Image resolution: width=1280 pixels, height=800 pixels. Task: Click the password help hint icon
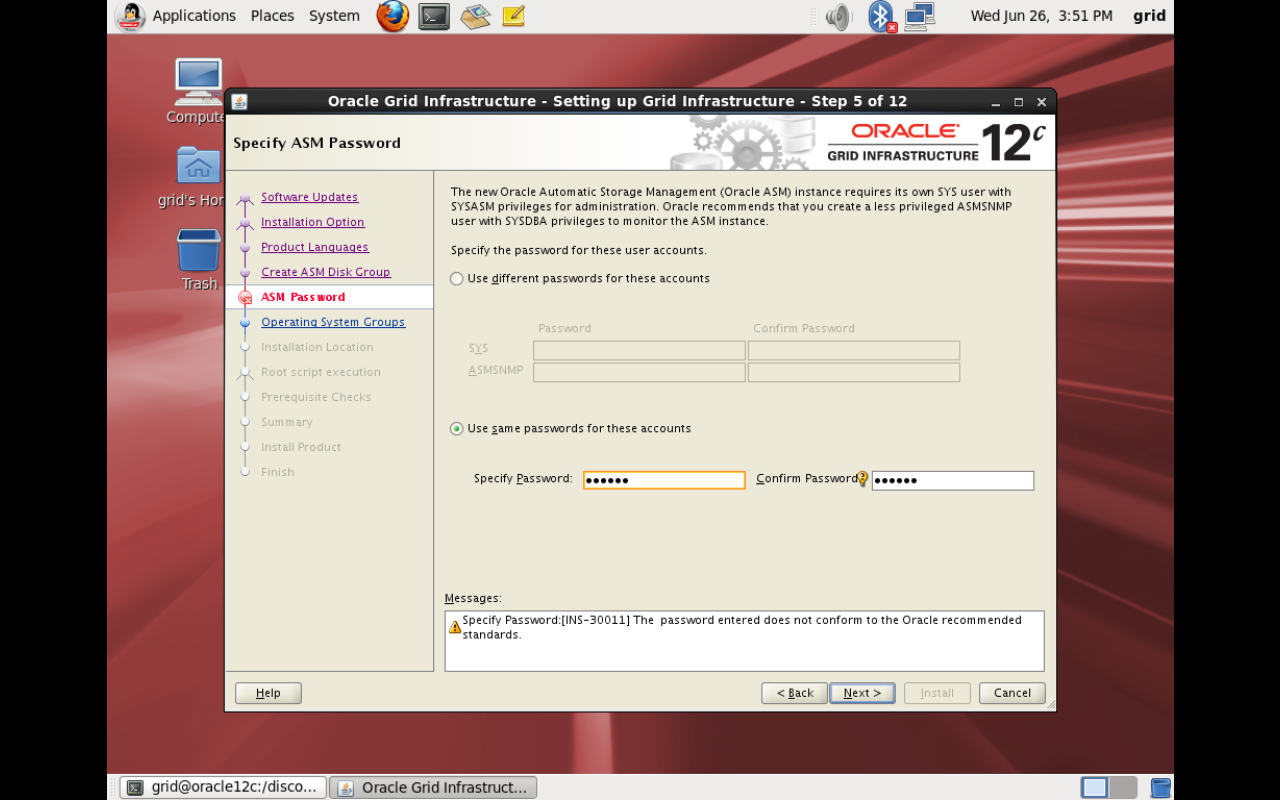[863, 479]
